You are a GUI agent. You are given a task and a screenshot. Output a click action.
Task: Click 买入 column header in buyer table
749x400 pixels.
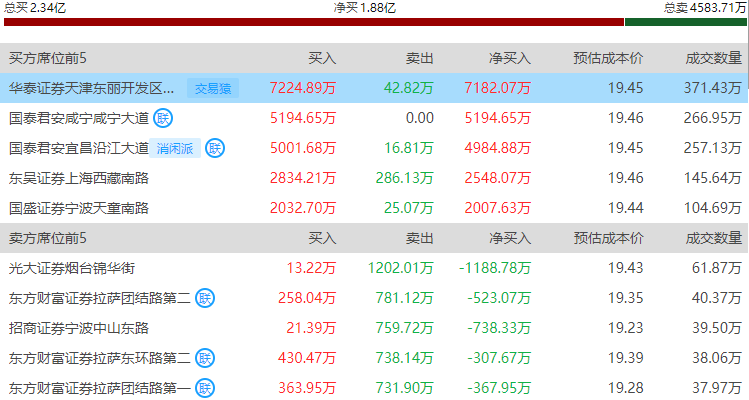click(322, 58)
